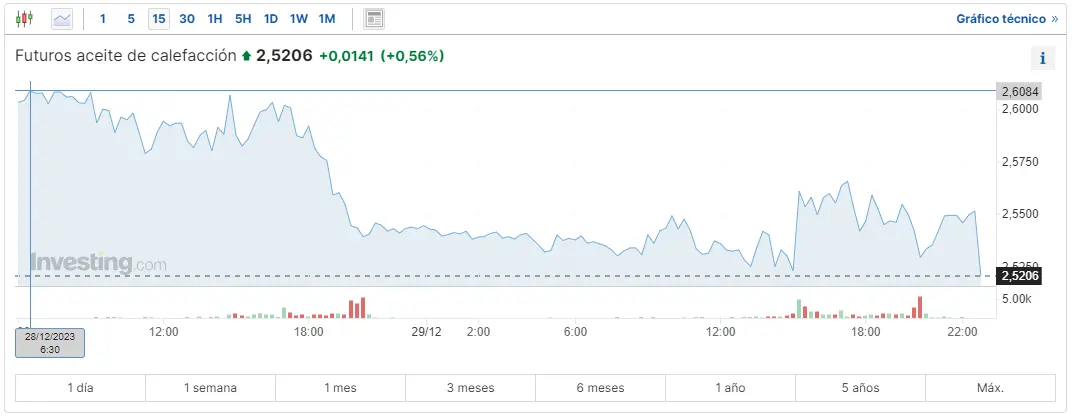
Task: Show the 1 día time range
Action: click(x=80, y=387)
